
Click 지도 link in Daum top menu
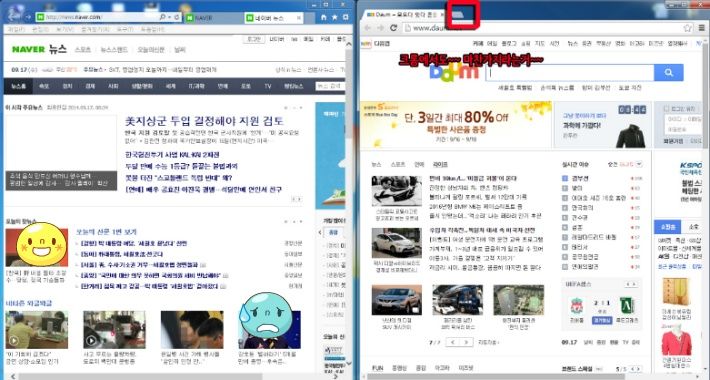click(540, 43)
